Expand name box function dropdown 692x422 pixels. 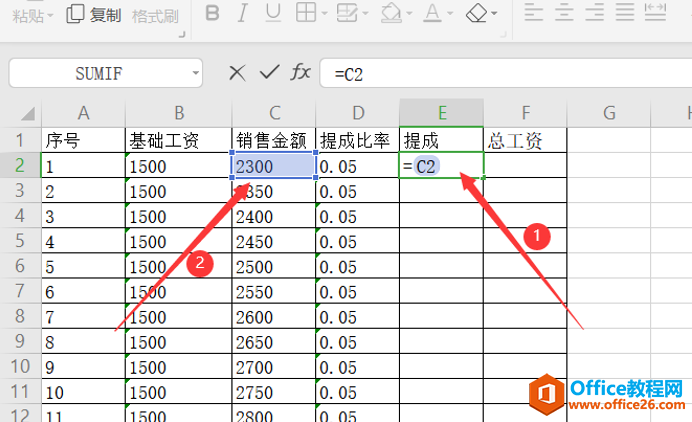[x=196, y=73]
